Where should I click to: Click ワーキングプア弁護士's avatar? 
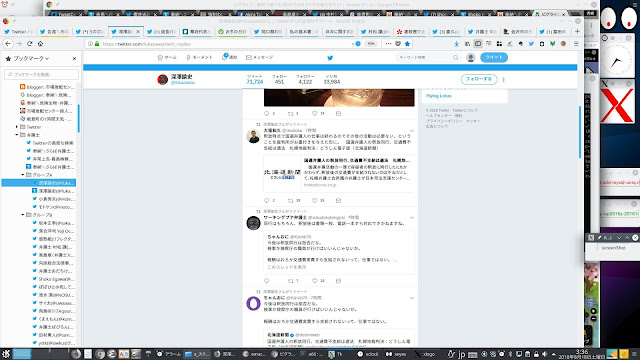(x=253, y=223)
